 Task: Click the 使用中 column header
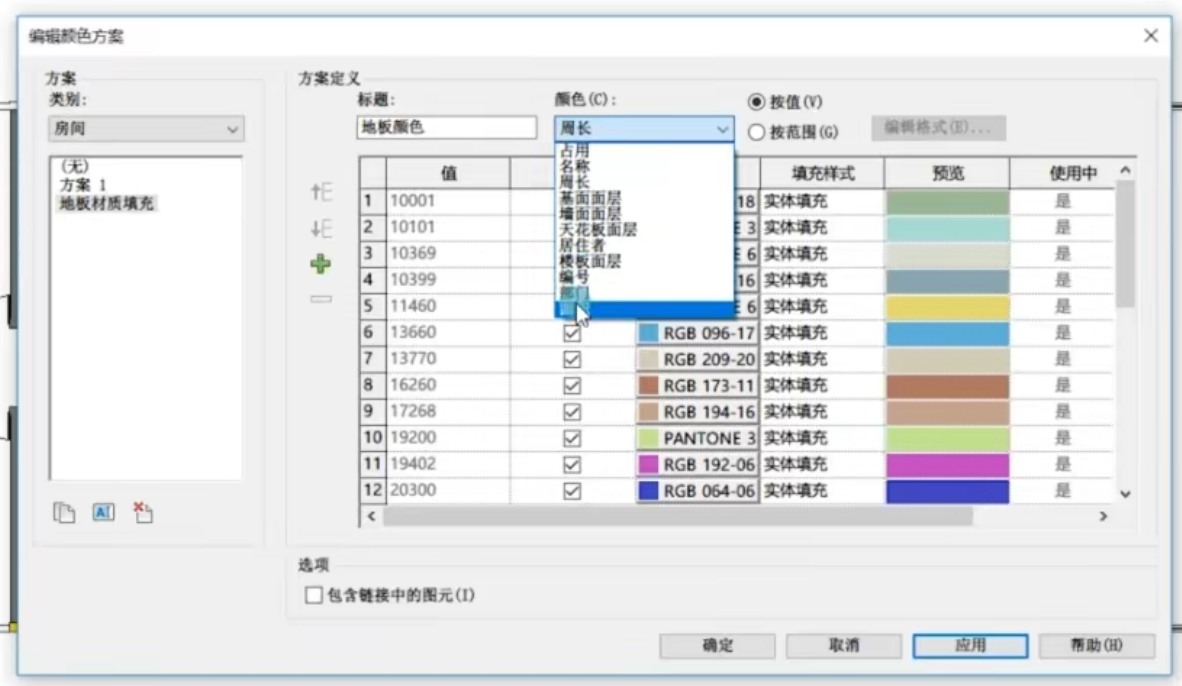click(x=1063, y=173)
